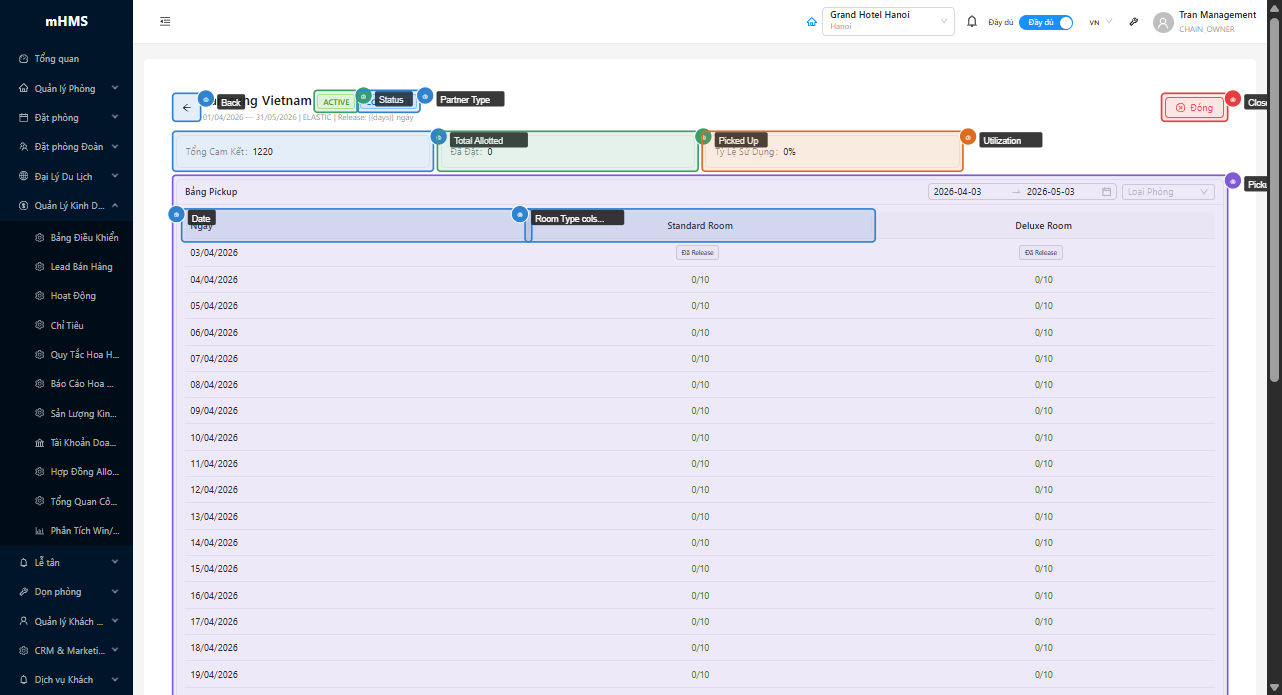Expand the Quản lý Phòng sidebar menu
The image size is (1282, 695).
pyautogui.click(x=68, y=88)
